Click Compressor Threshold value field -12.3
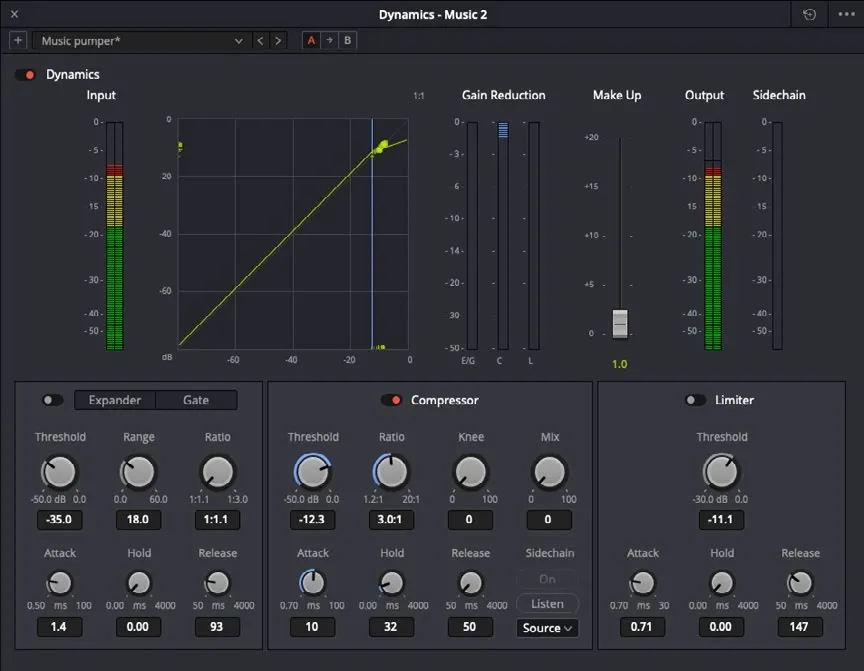Image resolution: width=864 pixels, height=671 pixels. (312, 520)
